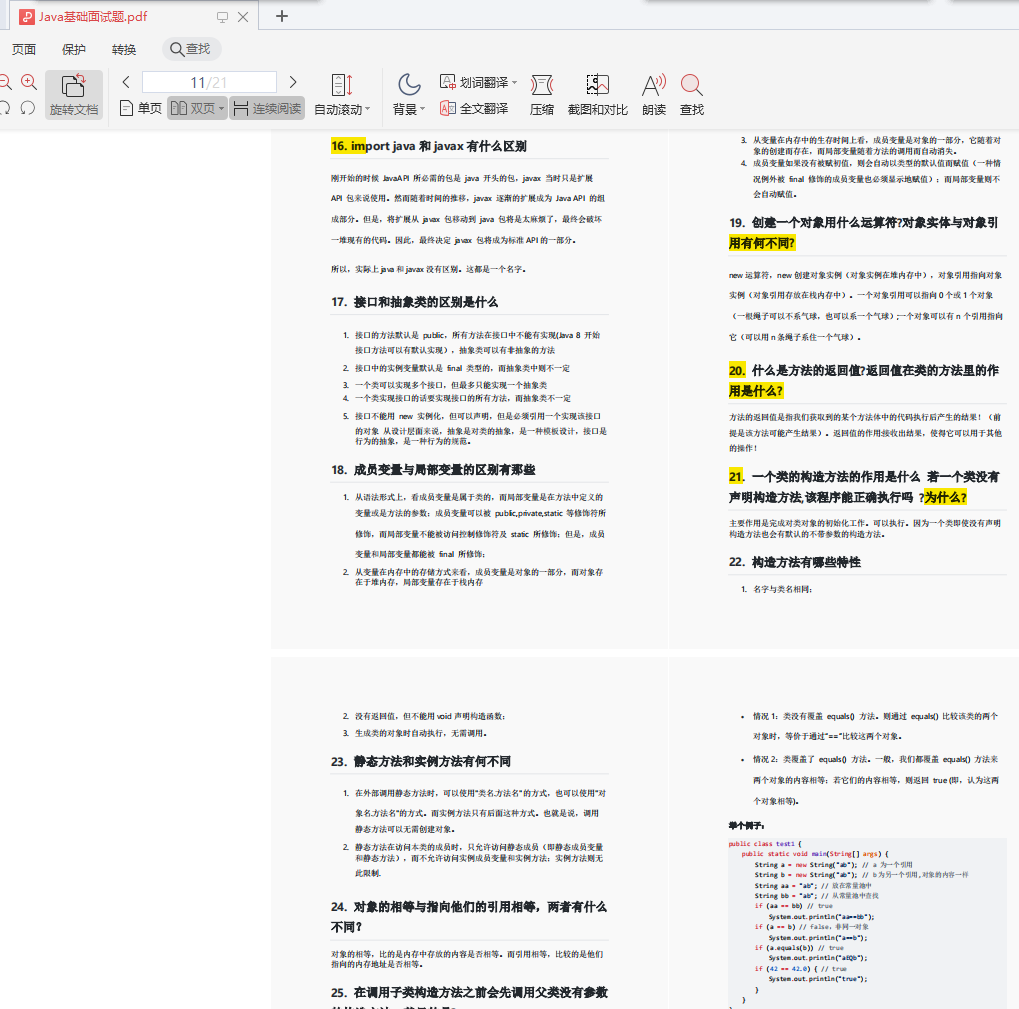The image size is (1019, 1009).
Task: Expand the 背景 dropdown arrow
Action: [x=422, y=109]
